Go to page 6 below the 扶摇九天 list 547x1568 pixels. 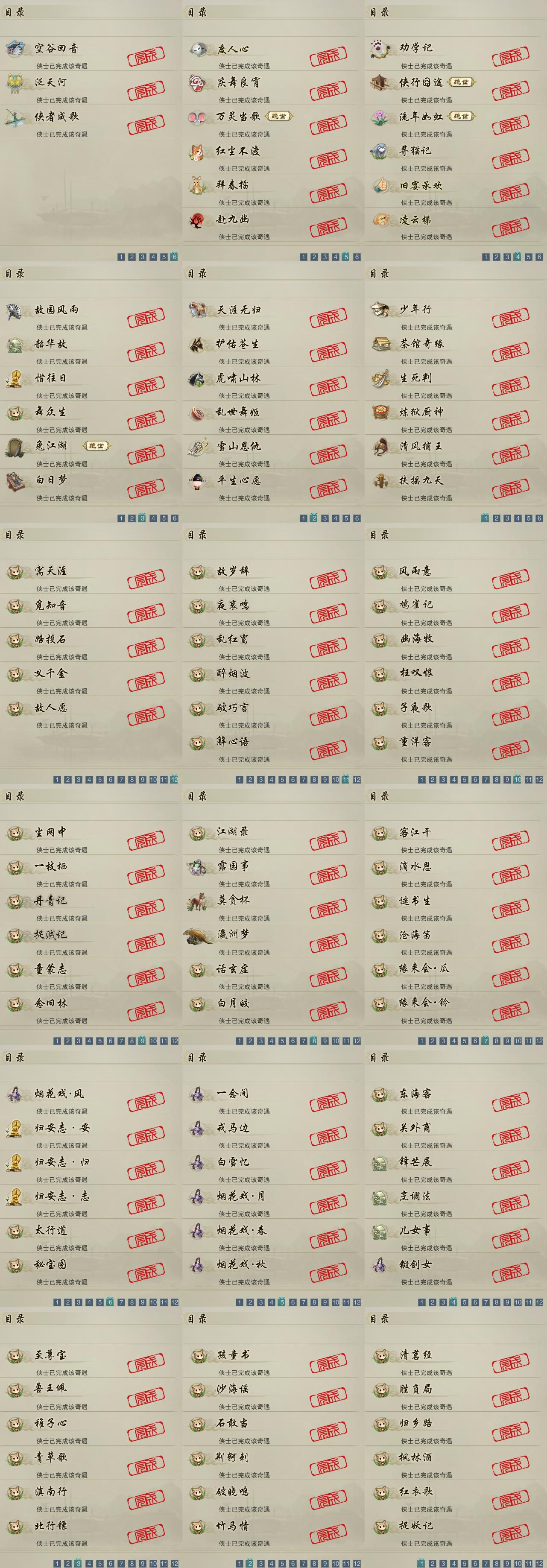(539, 518)
